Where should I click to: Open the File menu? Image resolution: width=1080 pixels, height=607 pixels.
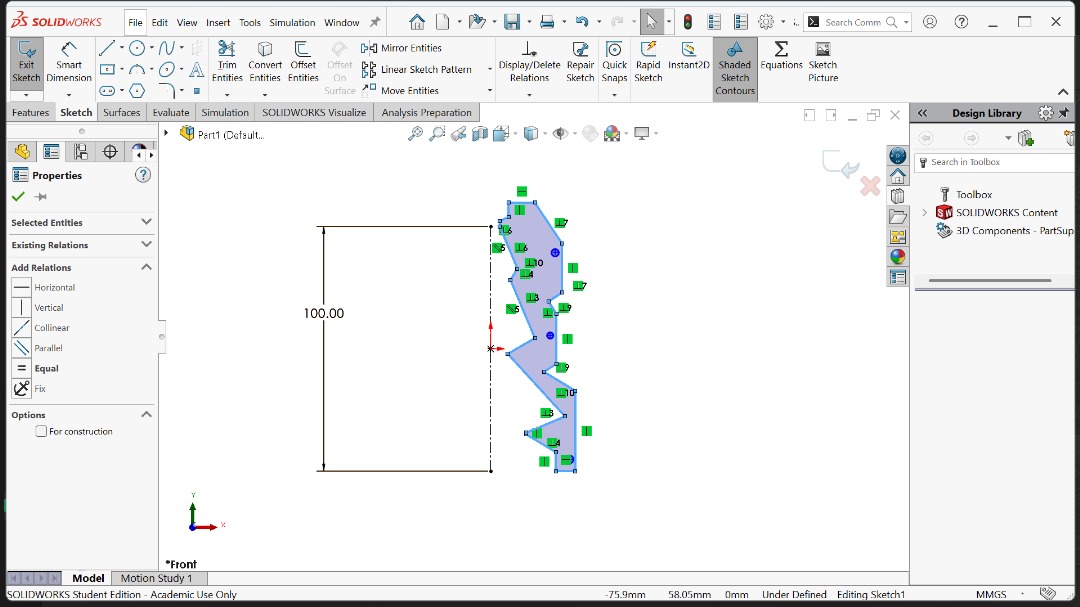point(135,23)
